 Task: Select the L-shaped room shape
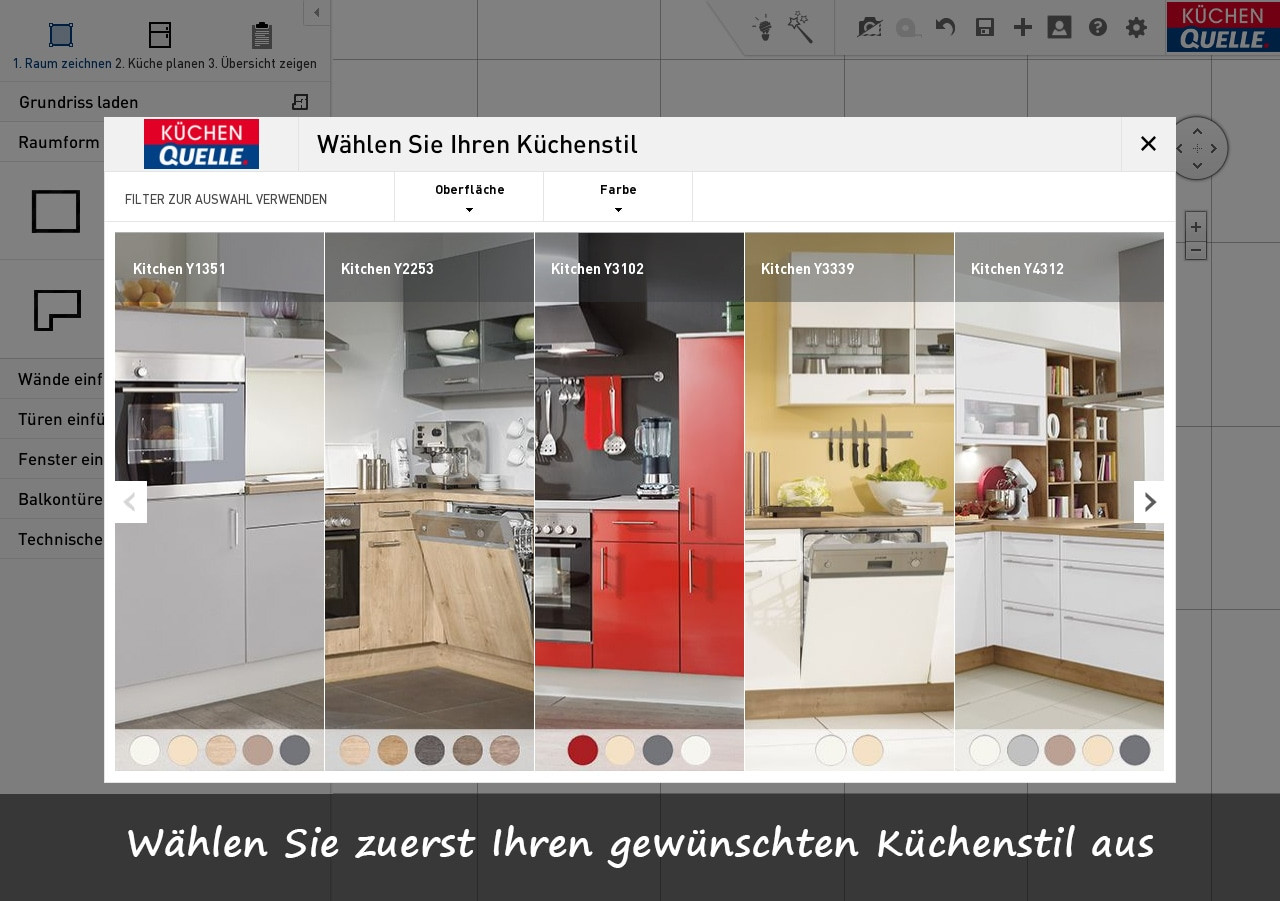pos(57,310)
